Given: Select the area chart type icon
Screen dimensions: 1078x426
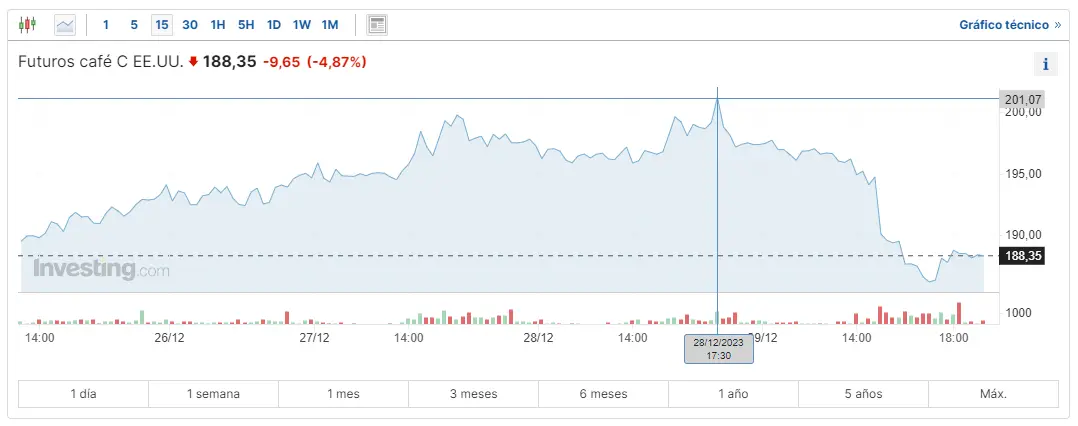Looking at the screenshot, I should 65,24.
